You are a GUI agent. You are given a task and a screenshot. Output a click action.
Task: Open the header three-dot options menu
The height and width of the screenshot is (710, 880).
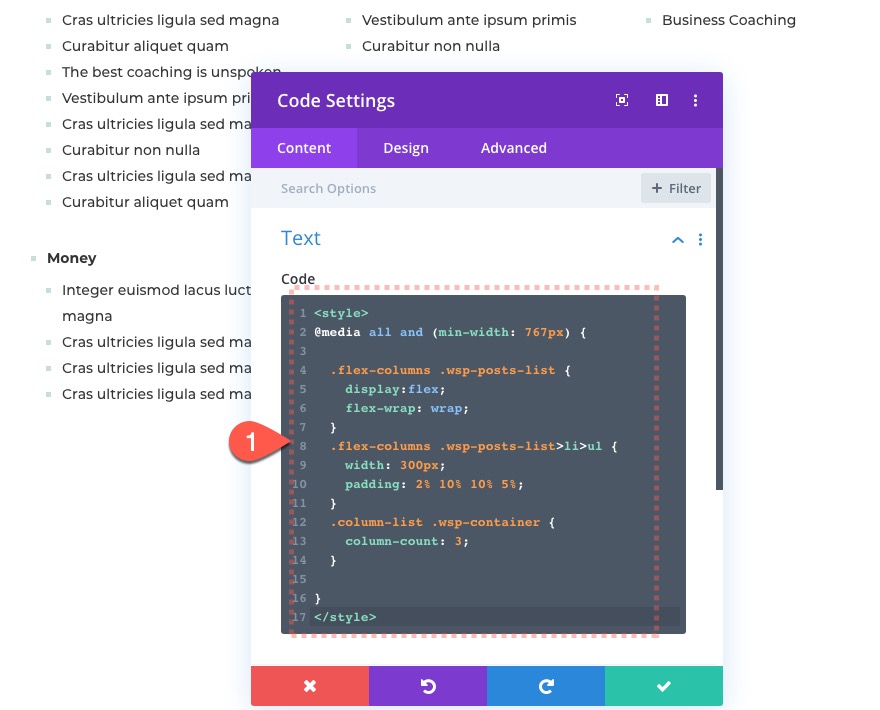[696, 100]
